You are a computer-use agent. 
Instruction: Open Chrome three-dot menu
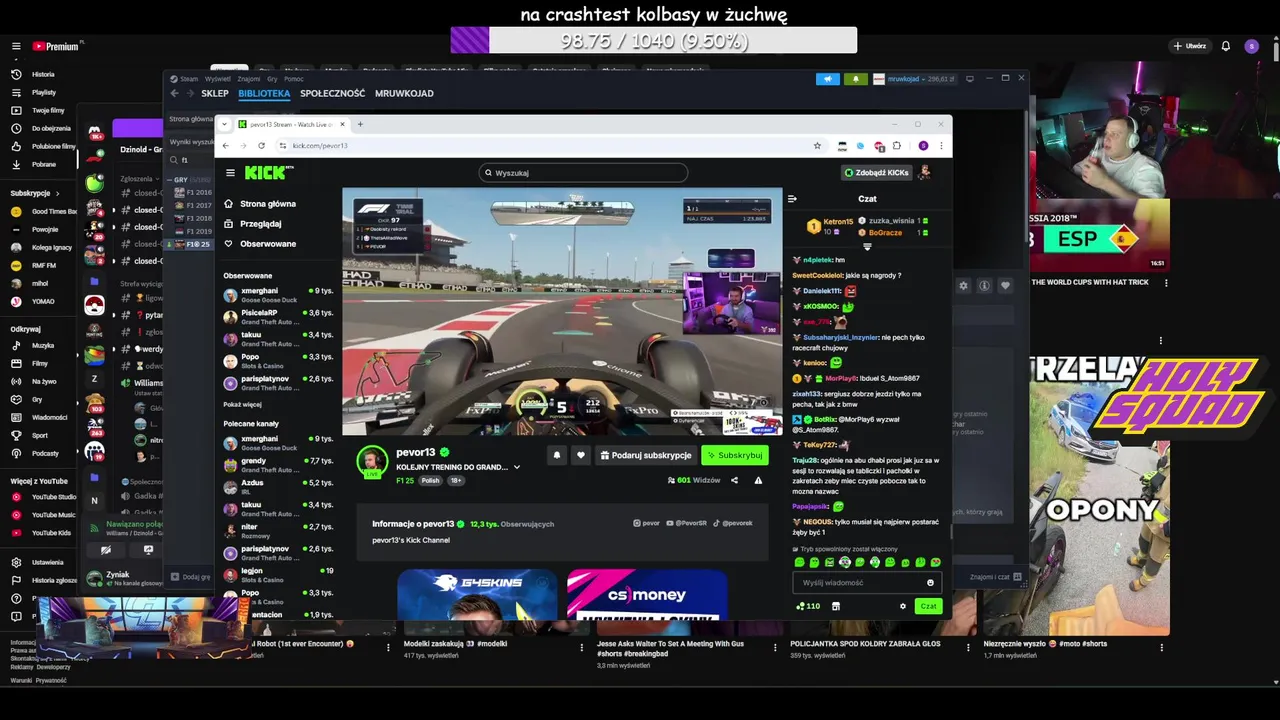click(941, 146)
